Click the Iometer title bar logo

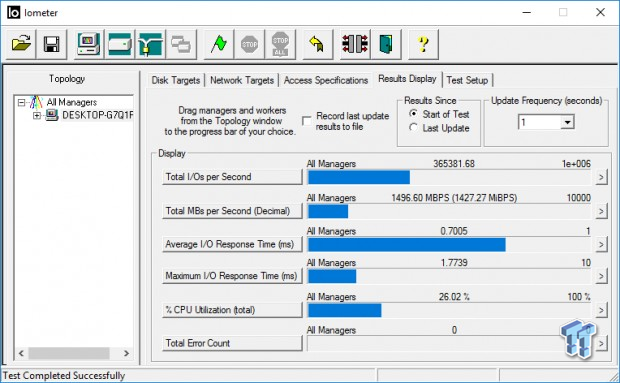point(13,13)
